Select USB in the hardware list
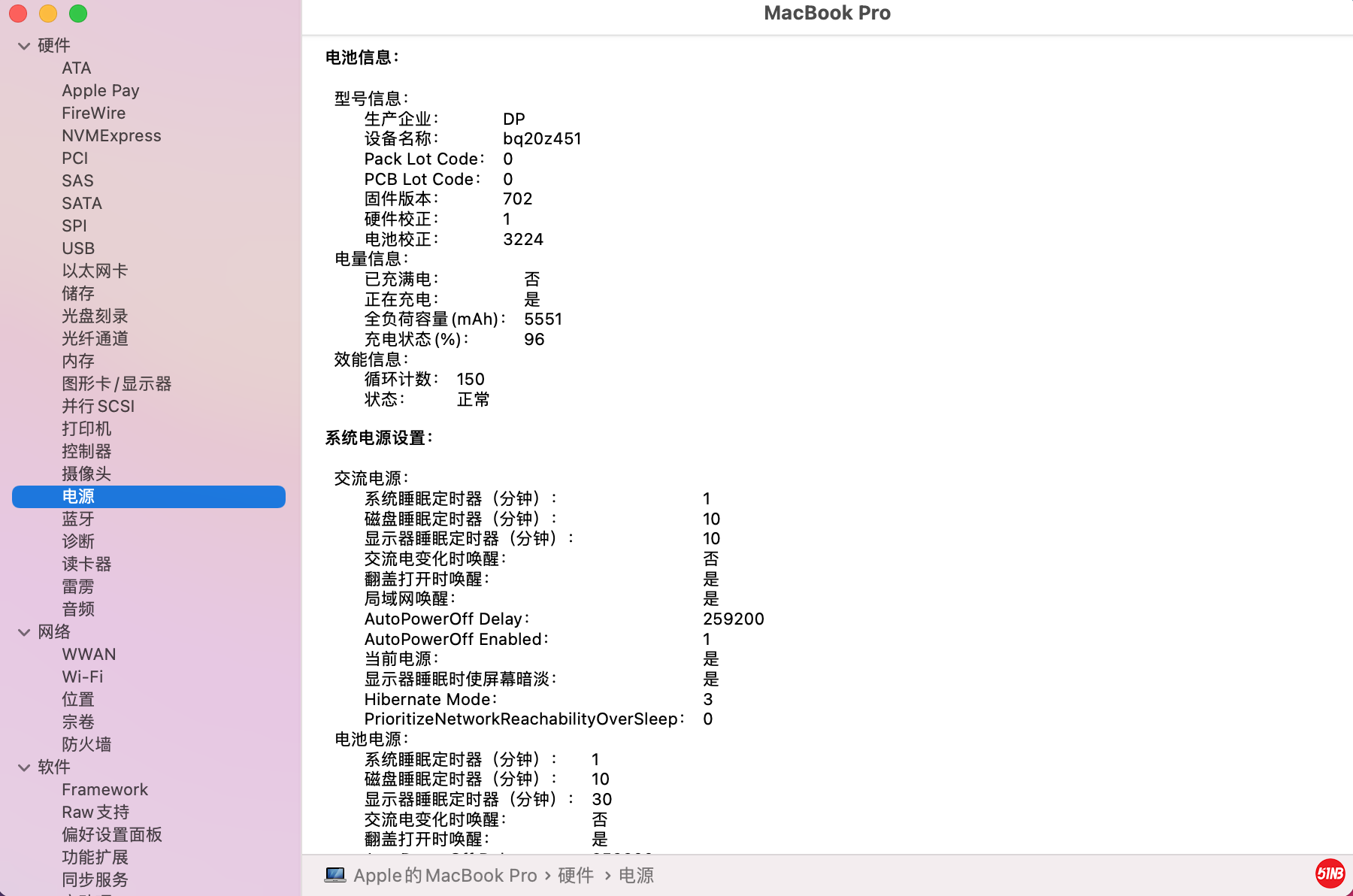 [77, 248]
